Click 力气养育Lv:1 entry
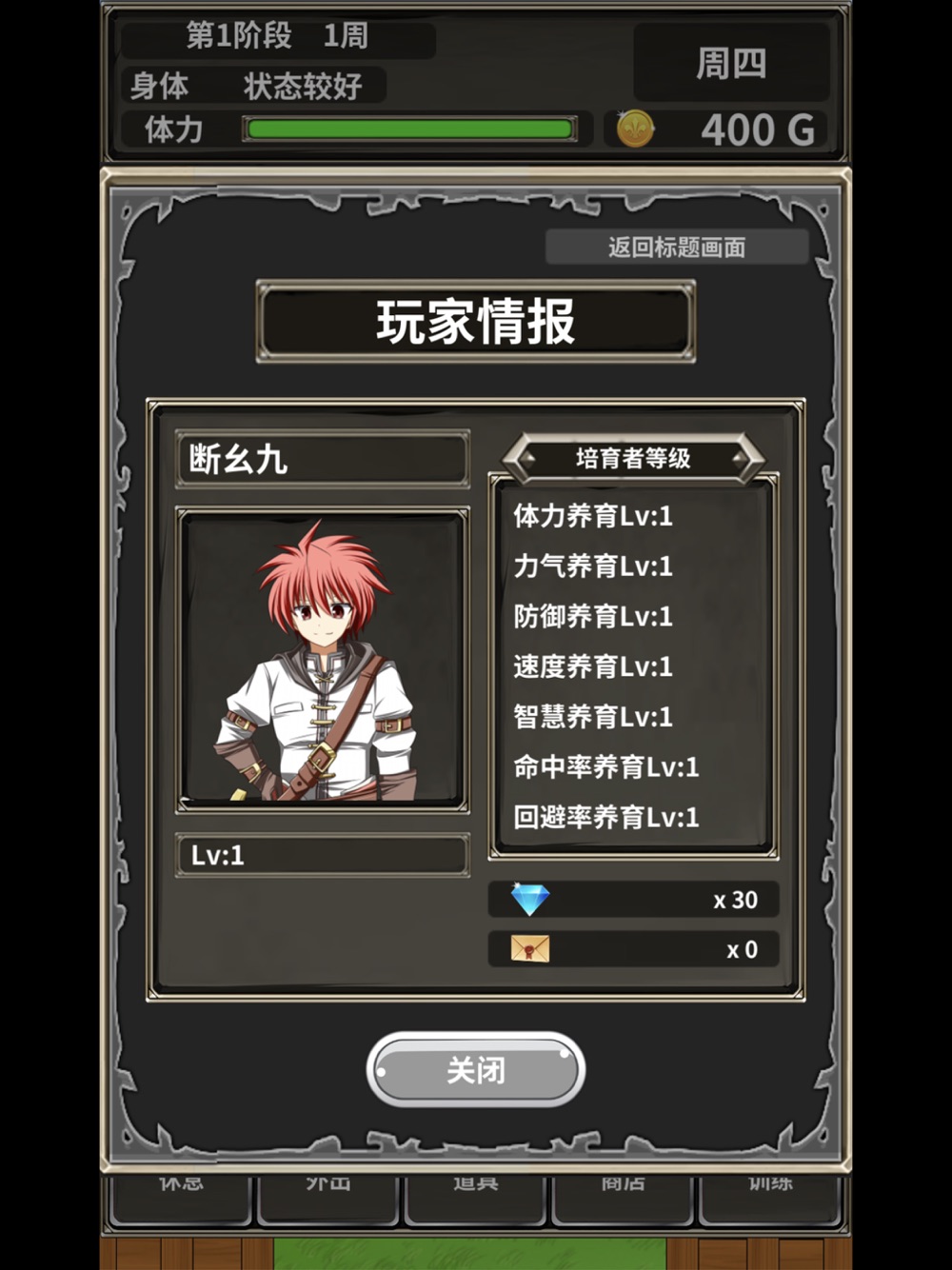 click(x=593, y=566)
